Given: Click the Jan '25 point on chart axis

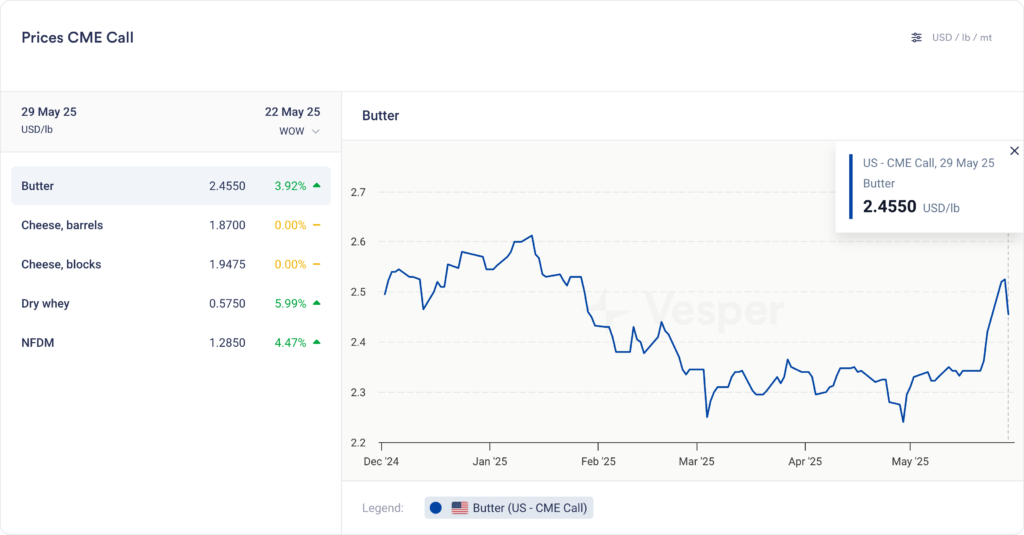Looking at the screenshot, I should click(x=489, y=462).
